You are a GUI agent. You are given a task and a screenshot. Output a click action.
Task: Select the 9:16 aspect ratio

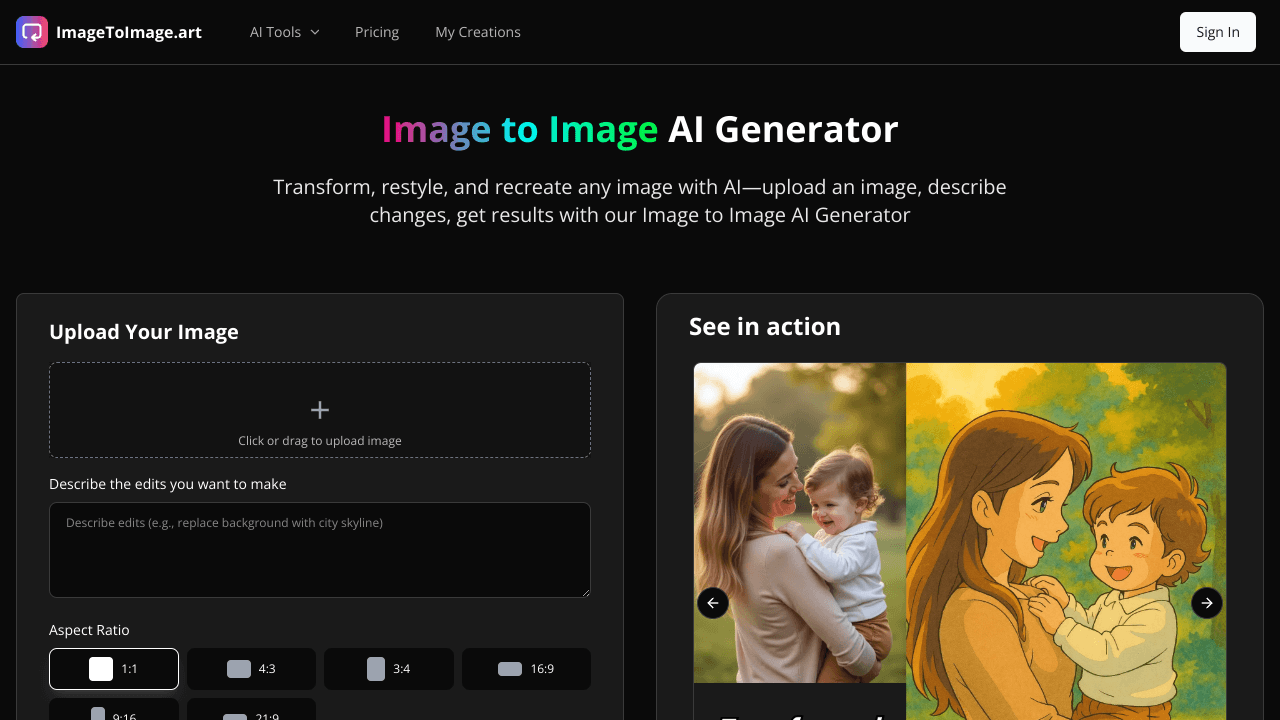(114, 714)
